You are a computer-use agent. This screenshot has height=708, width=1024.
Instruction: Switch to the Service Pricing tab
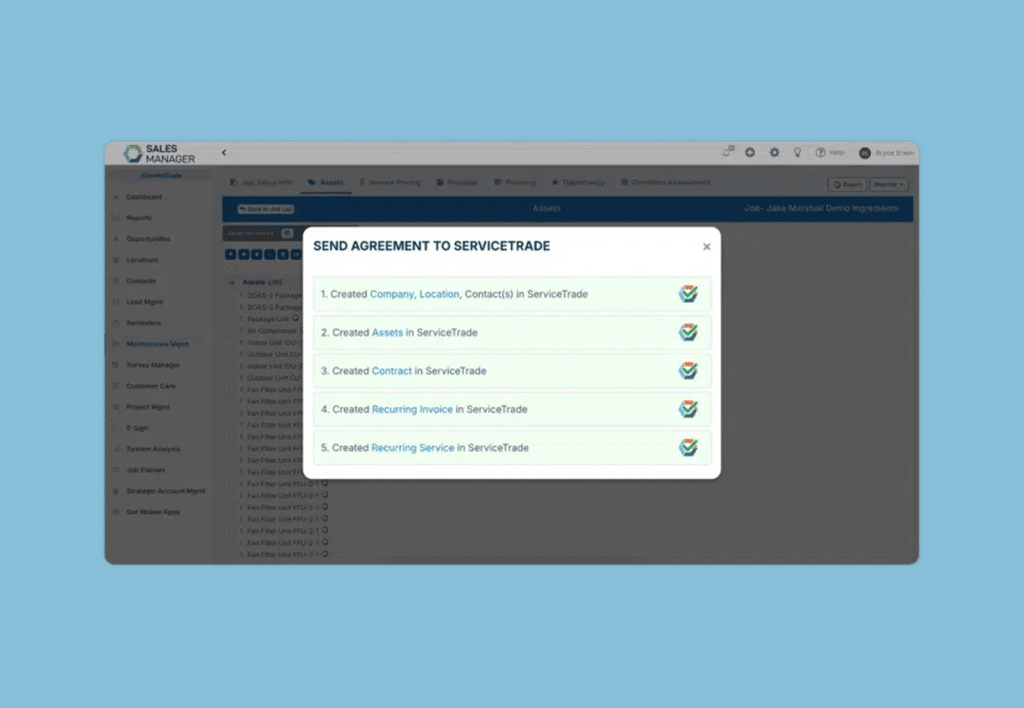[x=390, y=183]
